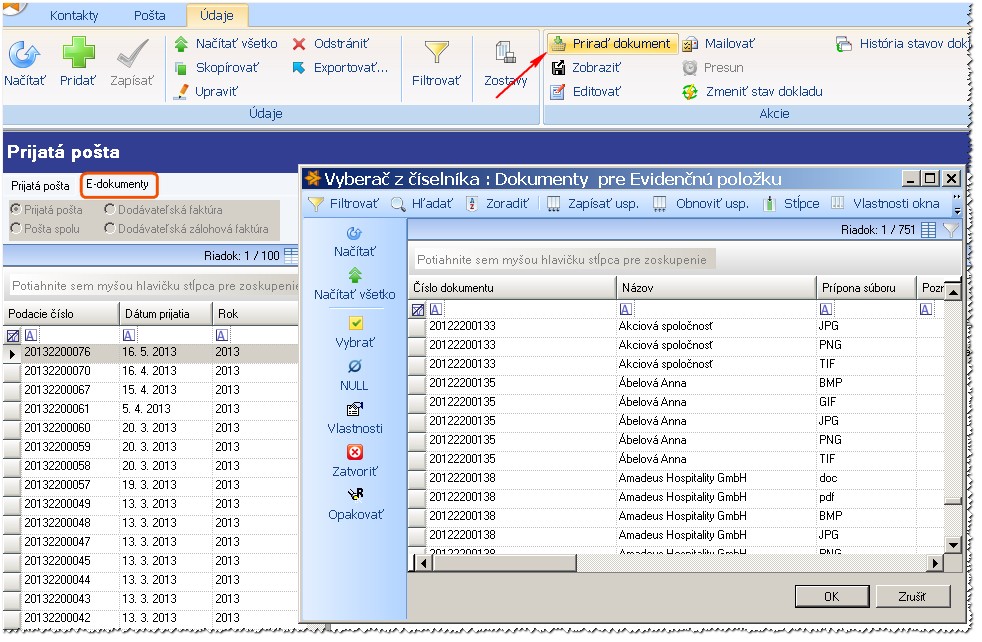
Task: Click Načítať všetko in the Údaje ribbon
Action: (x=225, y=44)
